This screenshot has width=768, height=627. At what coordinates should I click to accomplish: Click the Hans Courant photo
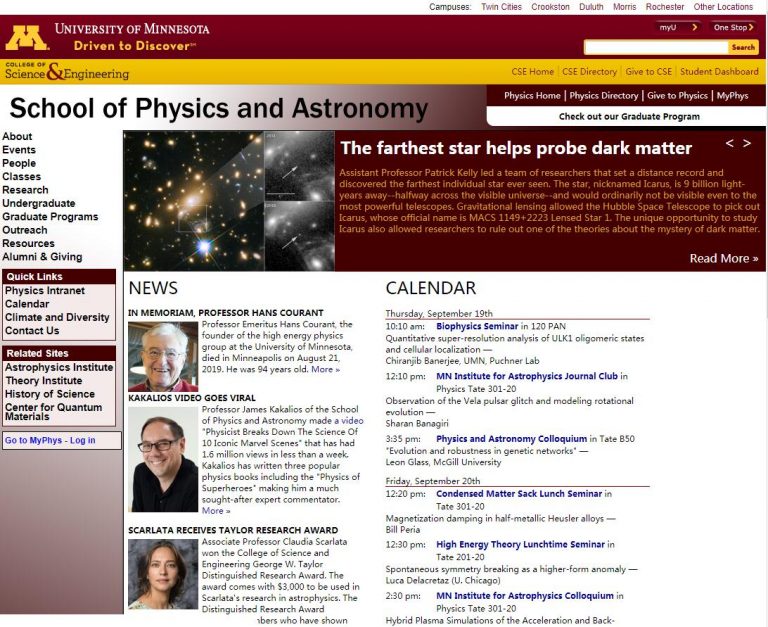[x=163, y=357]
